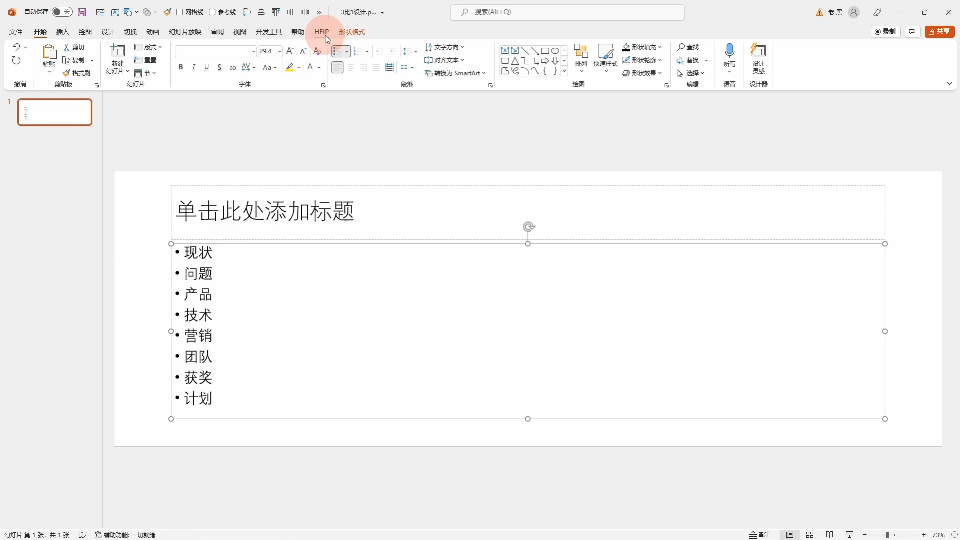The image size is (960, 540).
Task: Click the title placeholder 单击此处添加标题
Action: point(265,211)
